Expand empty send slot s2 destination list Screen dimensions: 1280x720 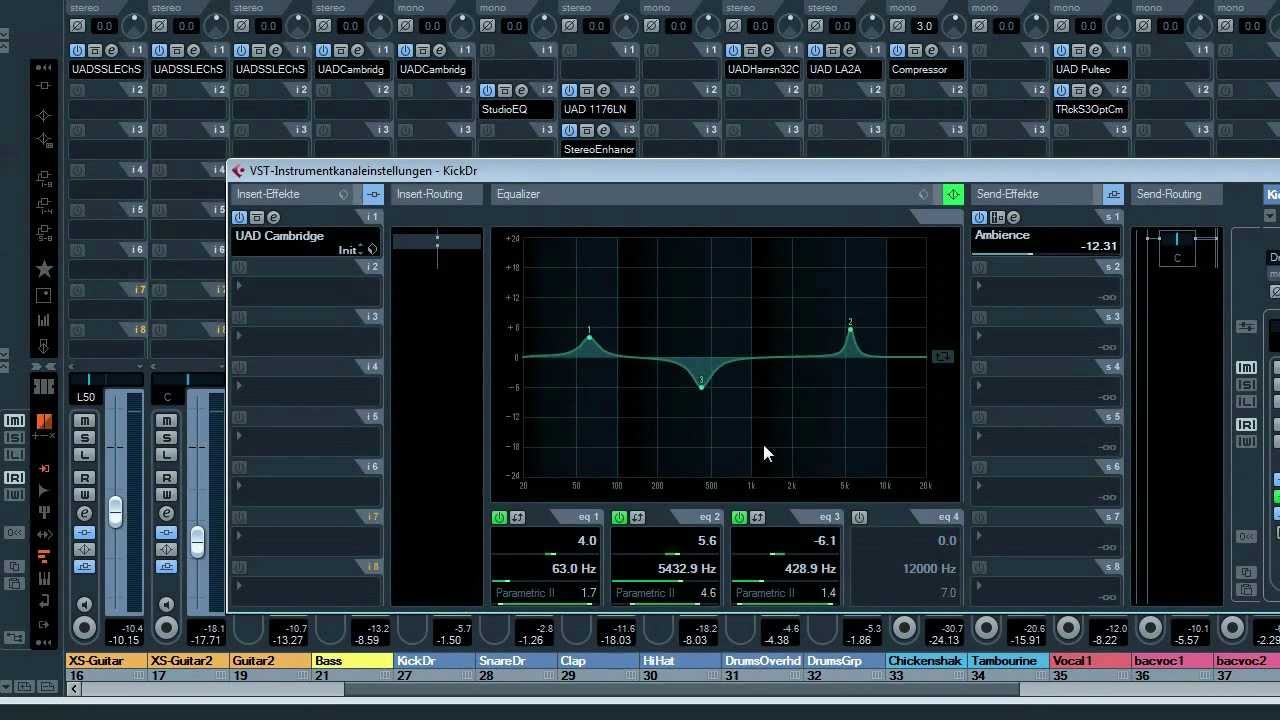pyautogui.click(x=978, y=286)
